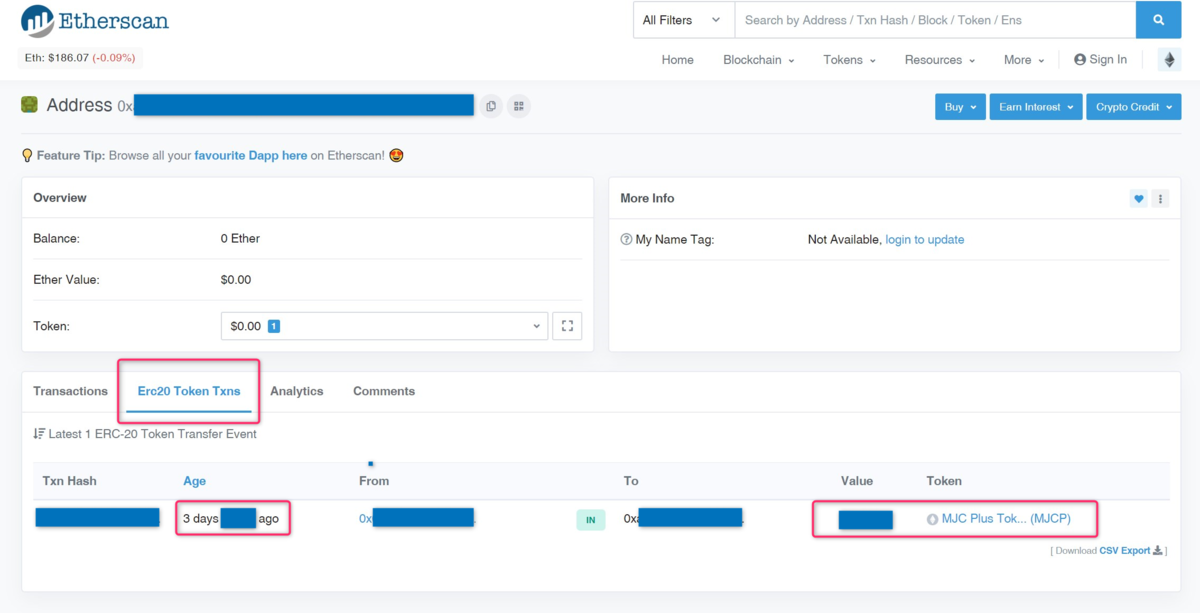1200x613 pixels.
Task: Focus the search by address field
Action: [935, 20]
